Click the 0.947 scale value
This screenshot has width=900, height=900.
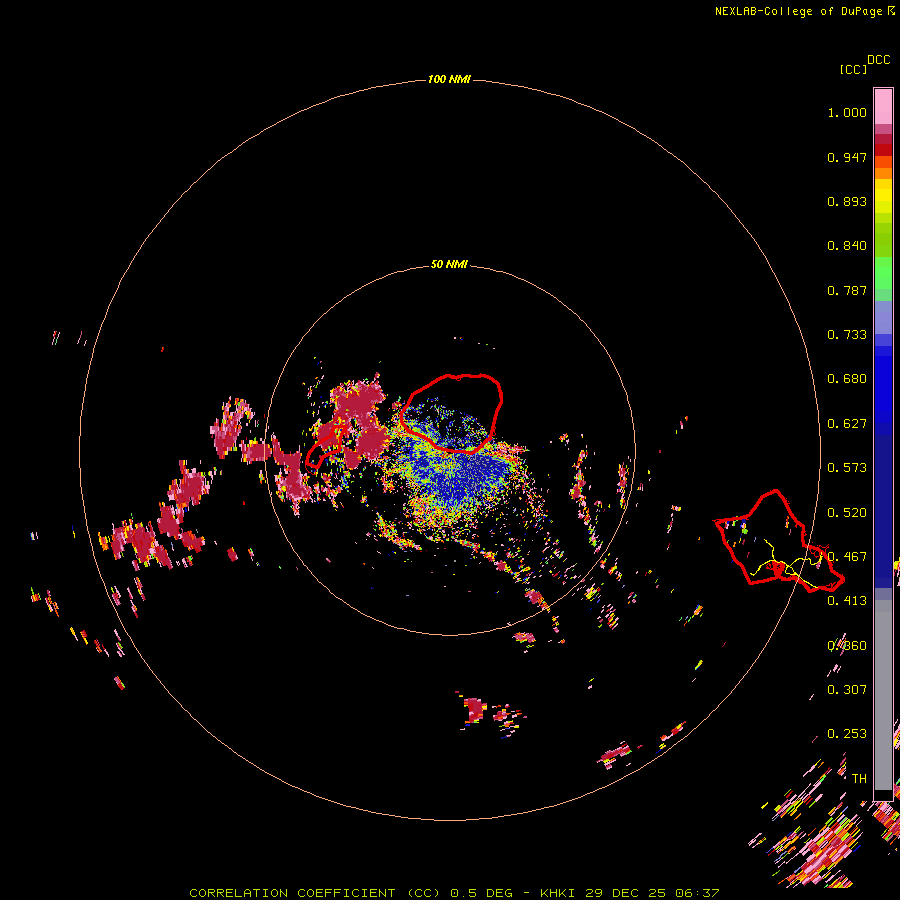pos(847,157)
